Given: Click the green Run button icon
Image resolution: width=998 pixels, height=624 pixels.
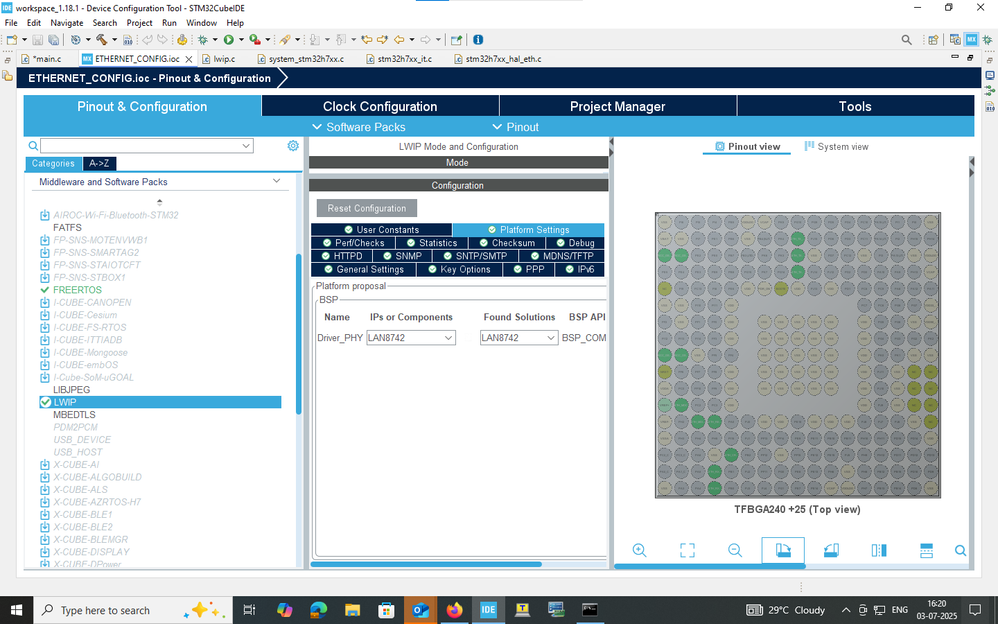Looking at the screenshot, I should pos(228,39).
